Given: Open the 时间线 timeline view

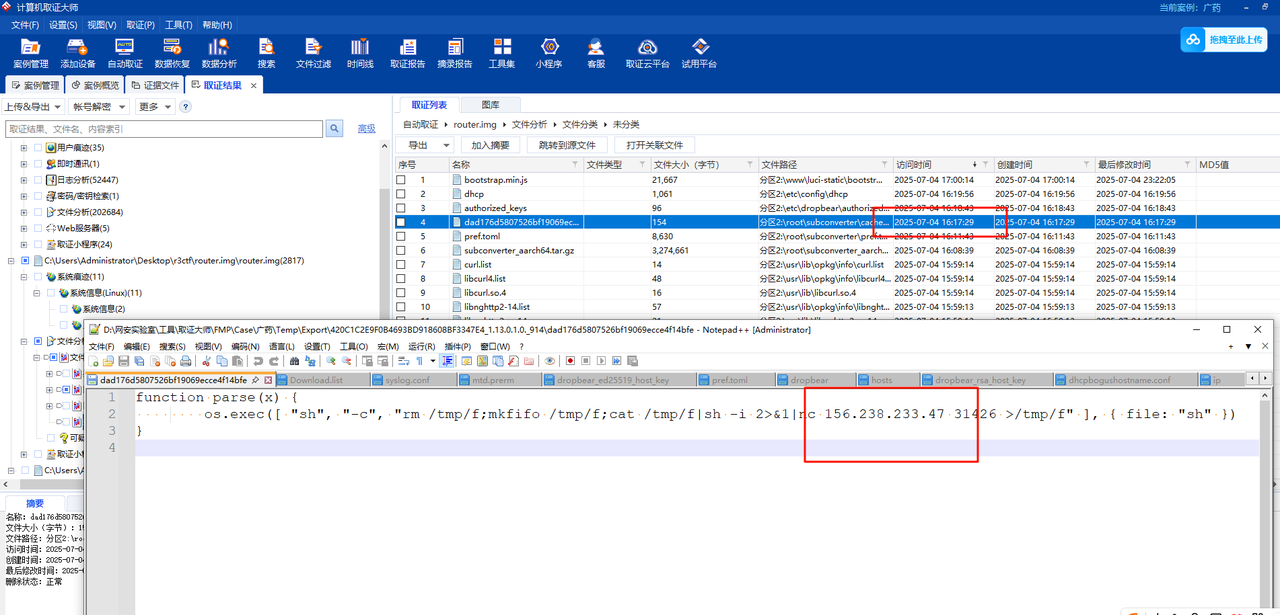Looking at the screenshot, I should (360, 52).
